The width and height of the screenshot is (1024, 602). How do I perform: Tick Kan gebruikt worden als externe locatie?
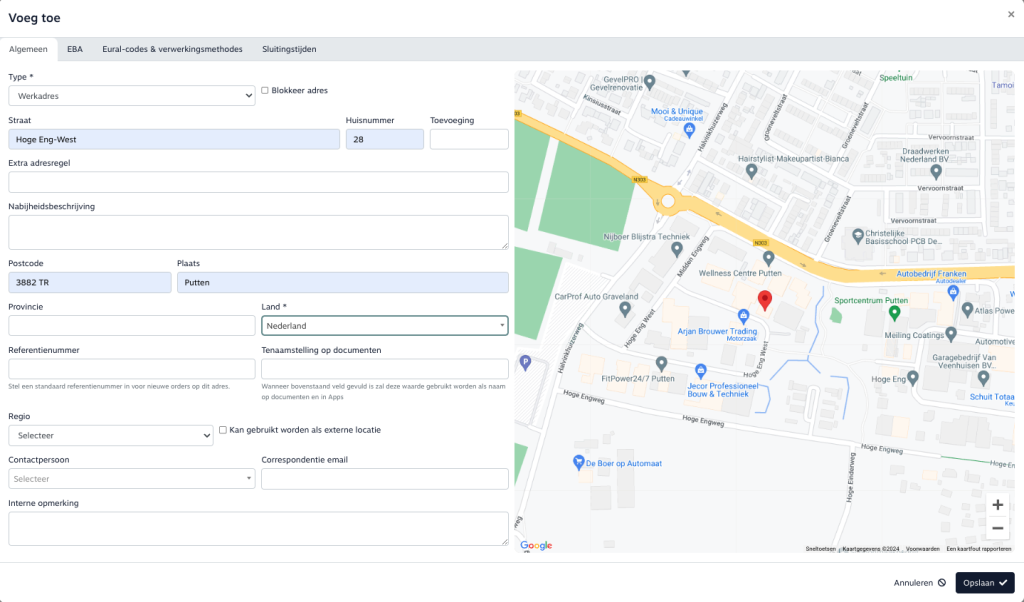point(223,430)
